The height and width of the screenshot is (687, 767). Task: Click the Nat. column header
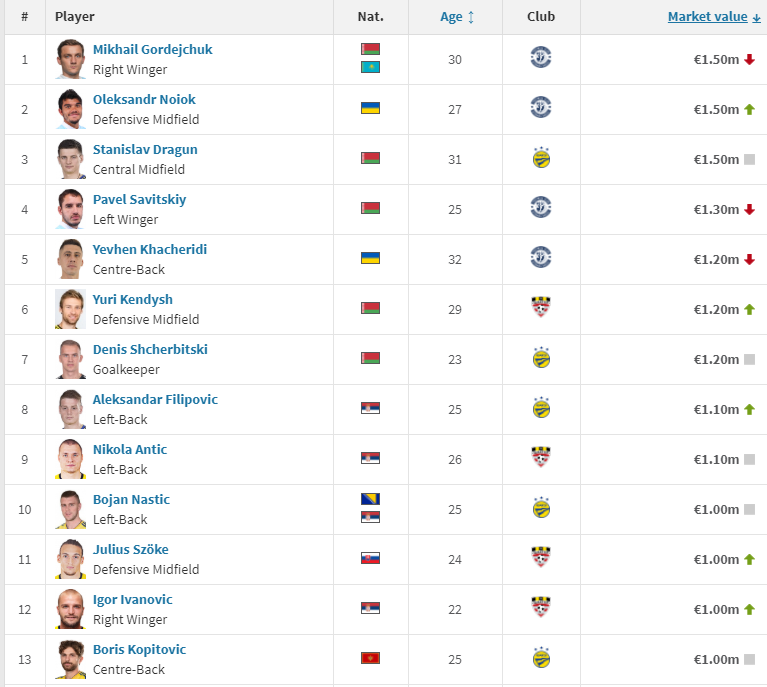370,17
